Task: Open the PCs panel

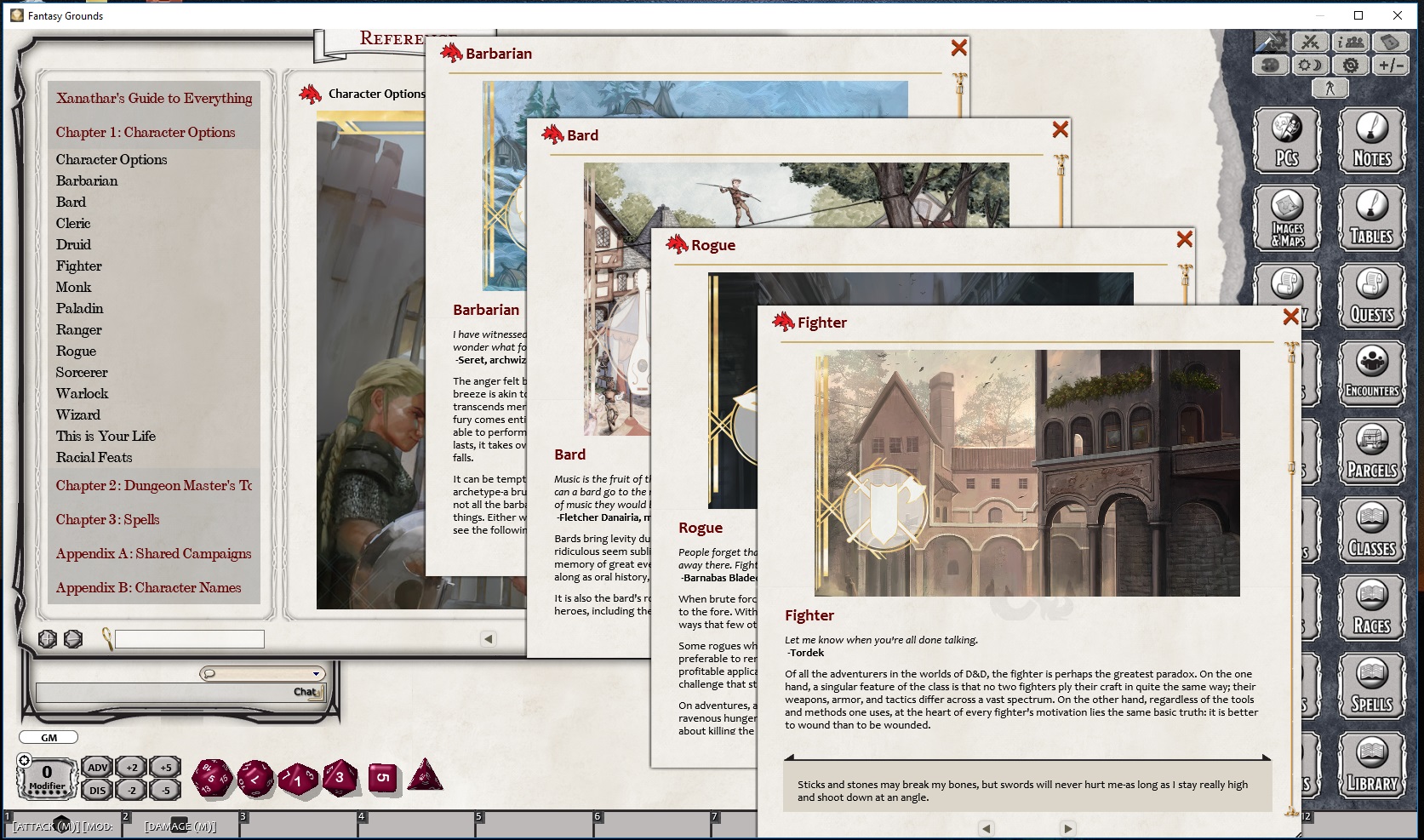Action: point(1286,140)
